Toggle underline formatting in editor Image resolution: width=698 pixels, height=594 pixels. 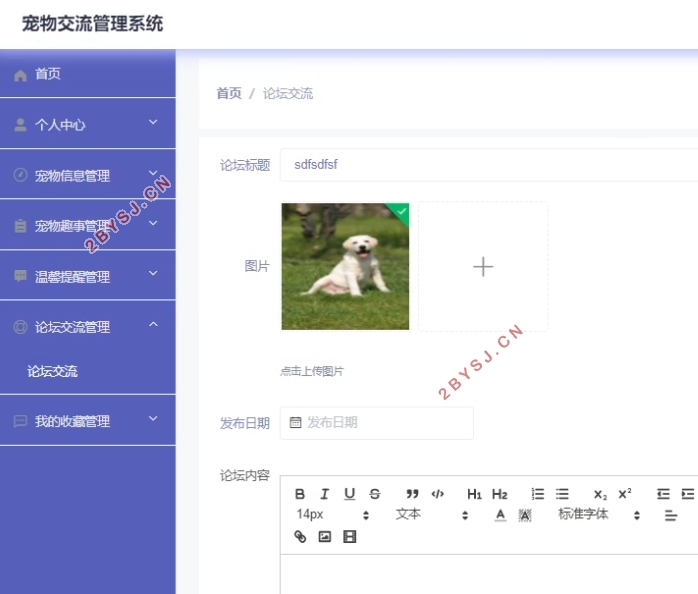(x=349, y=494)
